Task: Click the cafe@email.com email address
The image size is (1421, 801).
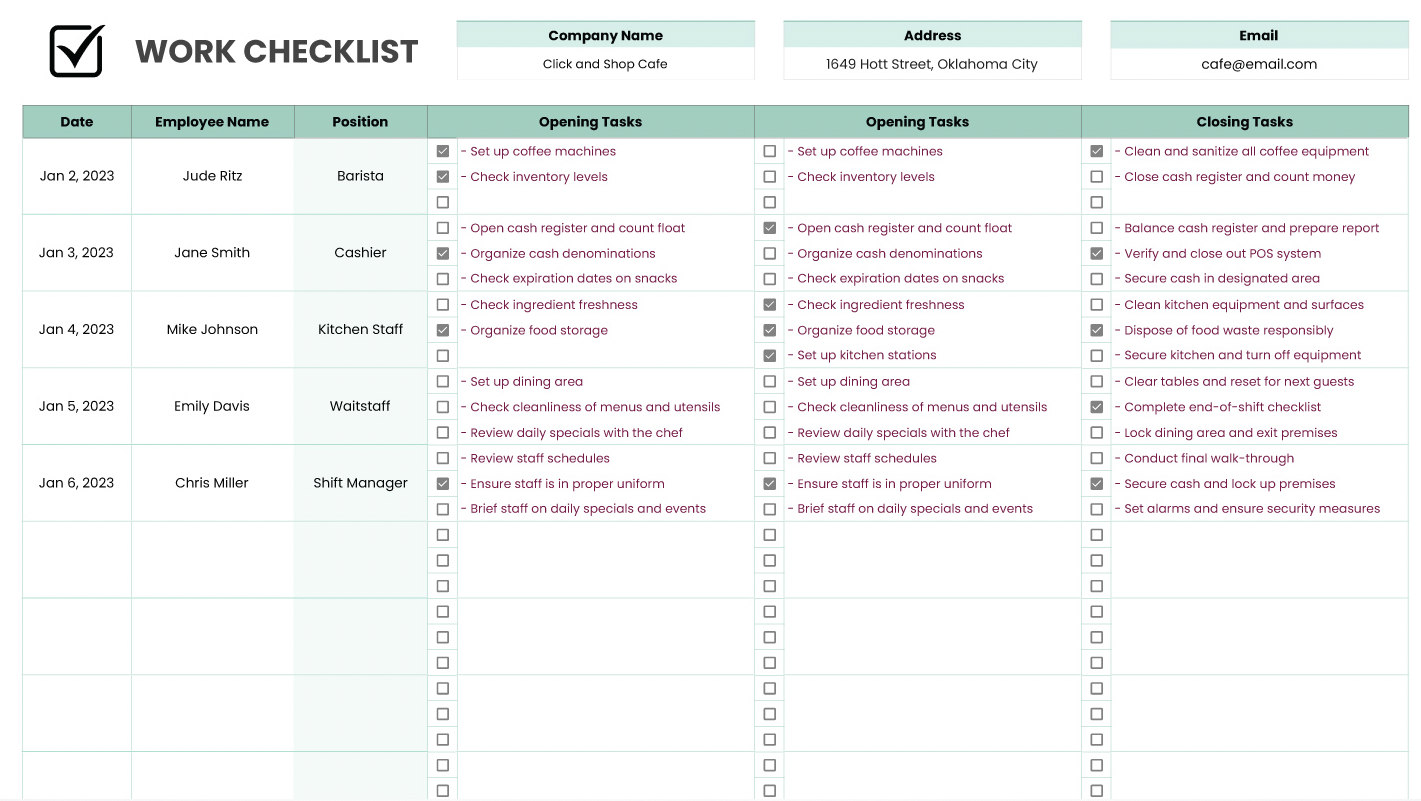Action: (1259, 64)
